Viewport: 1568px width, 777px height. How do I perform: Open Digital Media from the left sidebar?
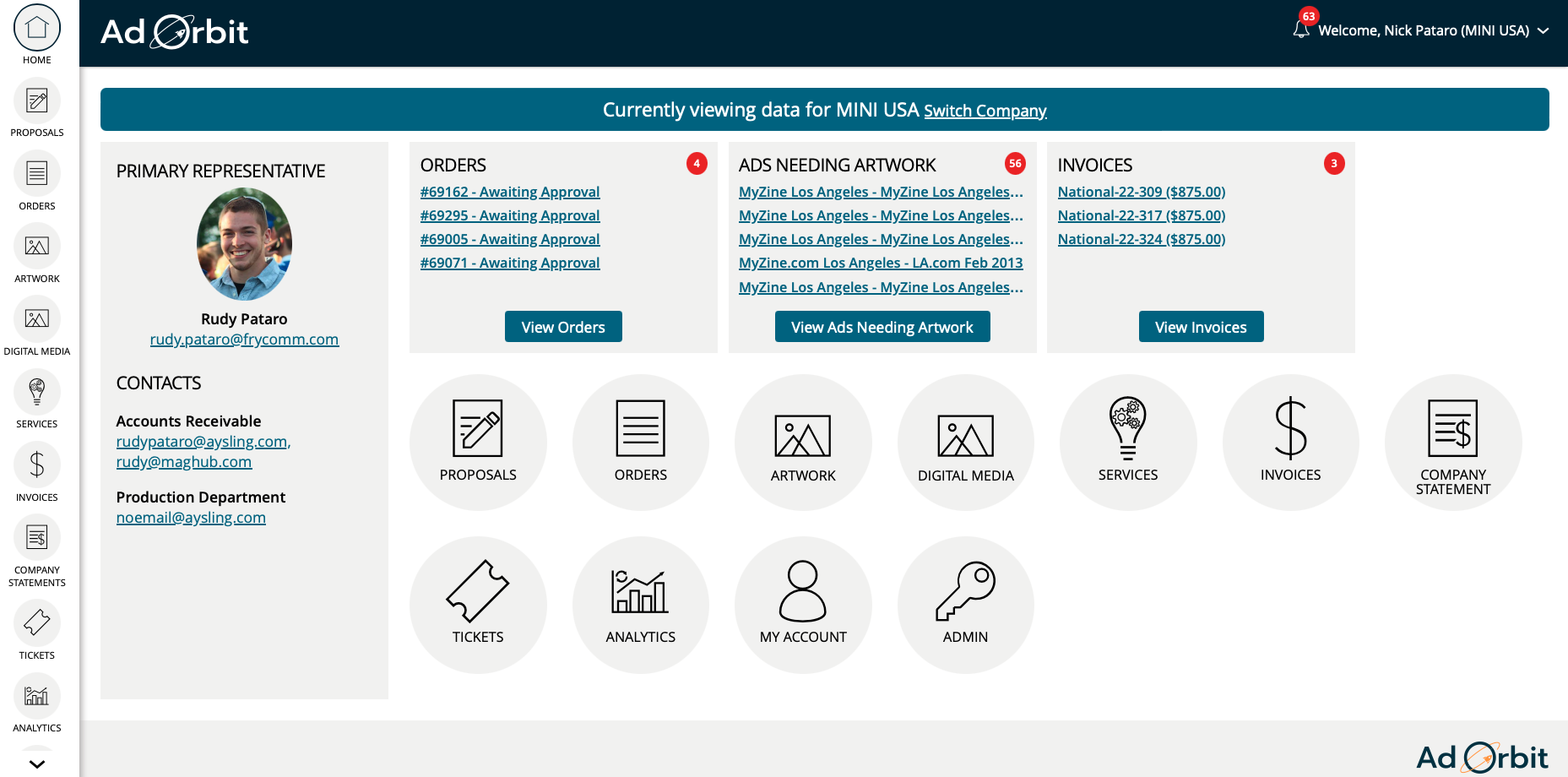pos(36,318)
